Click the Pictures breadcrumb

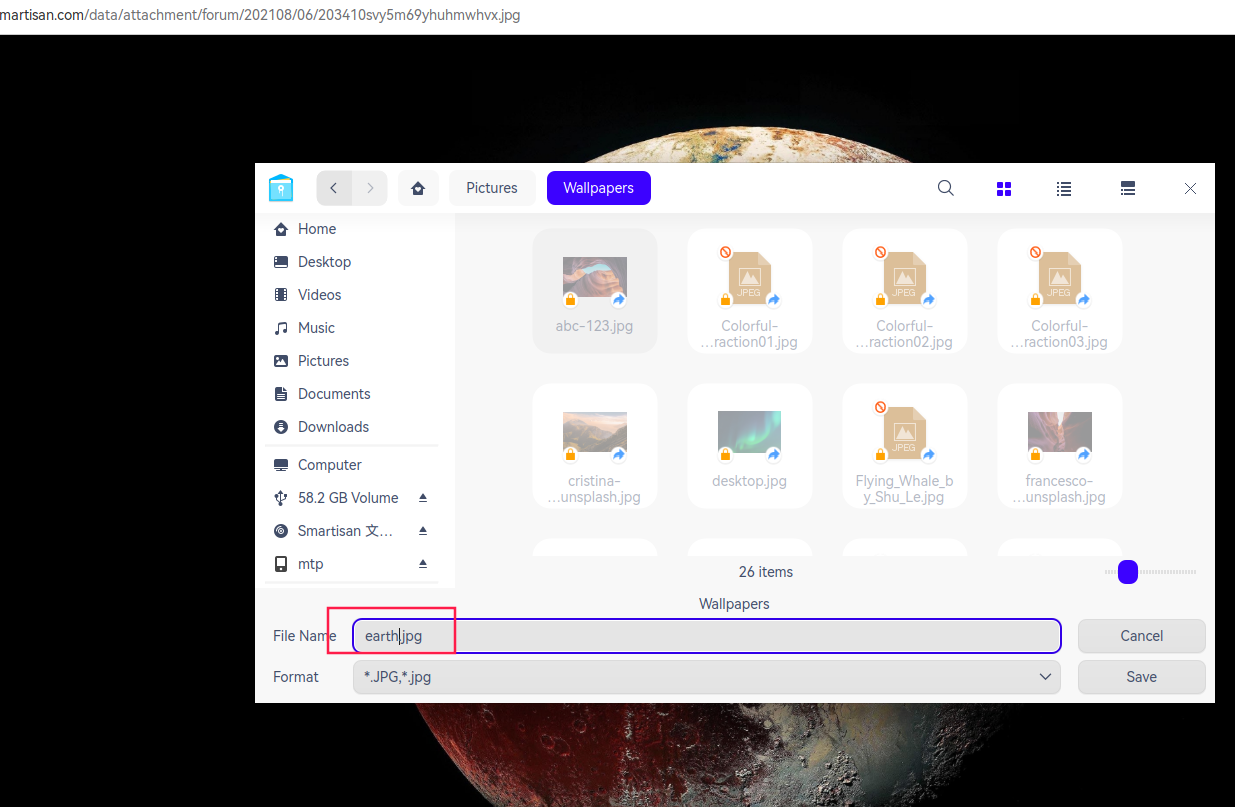click(x=492, y=188)
